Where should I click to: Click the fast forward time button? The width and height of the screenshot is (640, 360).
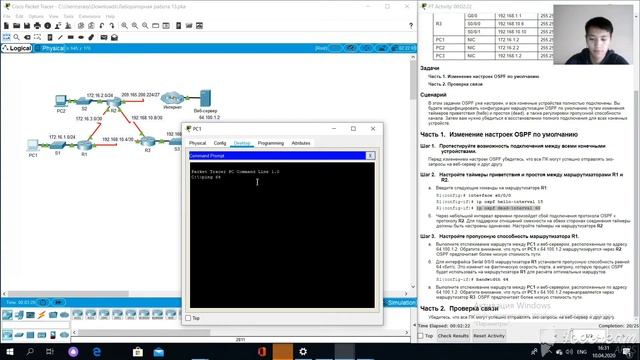coord(58,302)
